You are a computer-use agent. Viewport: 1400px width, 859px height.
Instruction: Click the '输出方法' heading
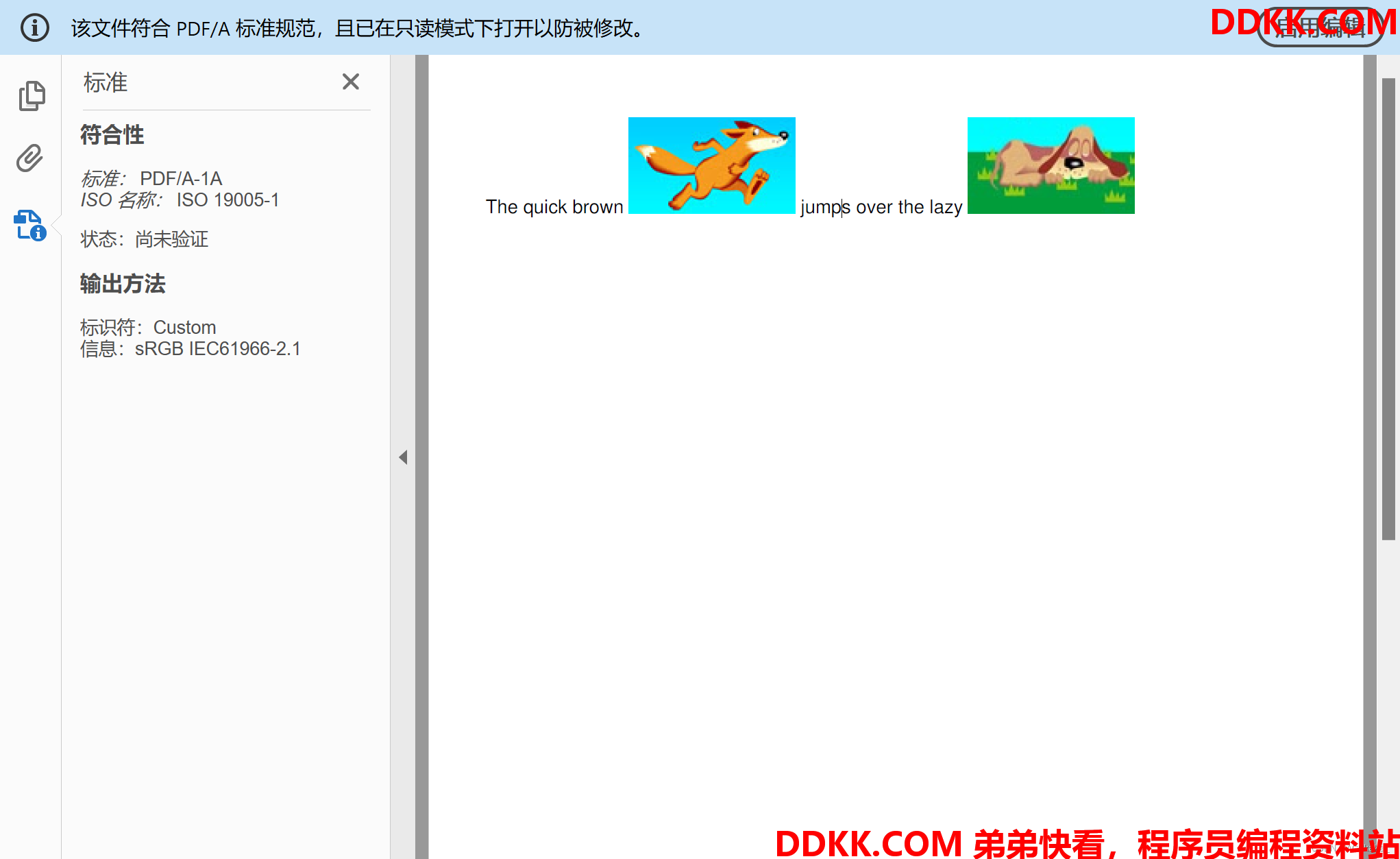(123, 284)
